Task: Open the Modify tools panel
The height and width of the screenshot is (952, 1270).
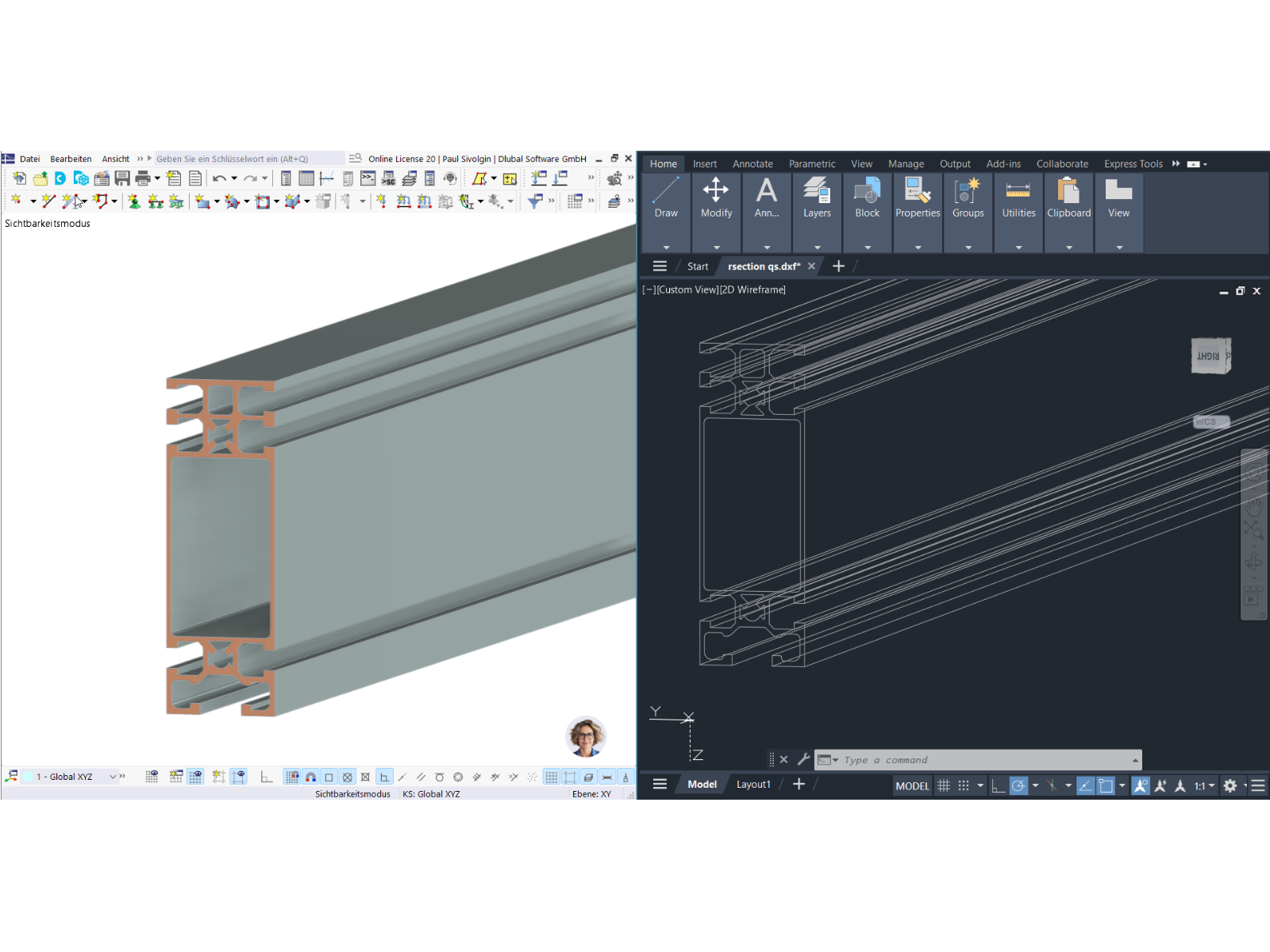Action: pyautogui.click(x=716, y=198)
